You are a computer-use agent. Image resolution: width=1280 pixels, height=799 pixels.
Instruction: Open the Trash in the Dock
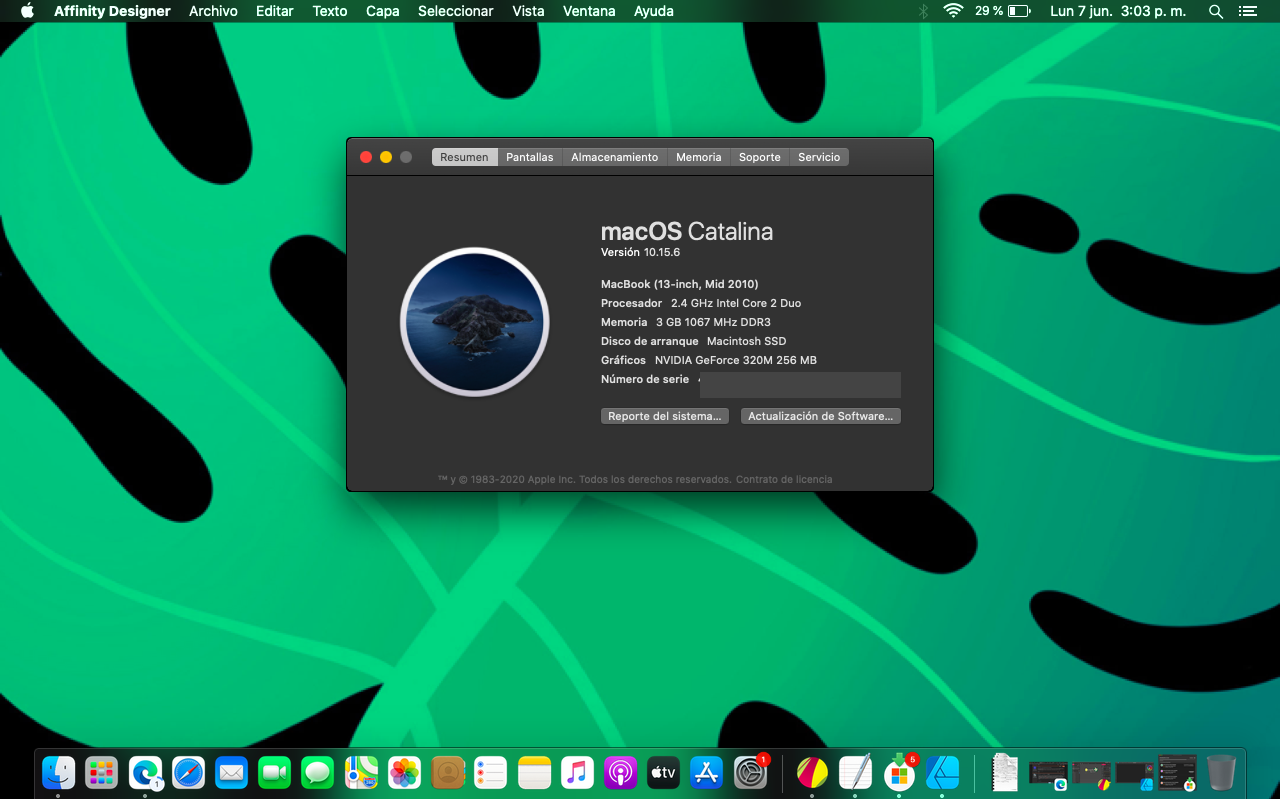pyautogui.click(x=1221, y=772)
